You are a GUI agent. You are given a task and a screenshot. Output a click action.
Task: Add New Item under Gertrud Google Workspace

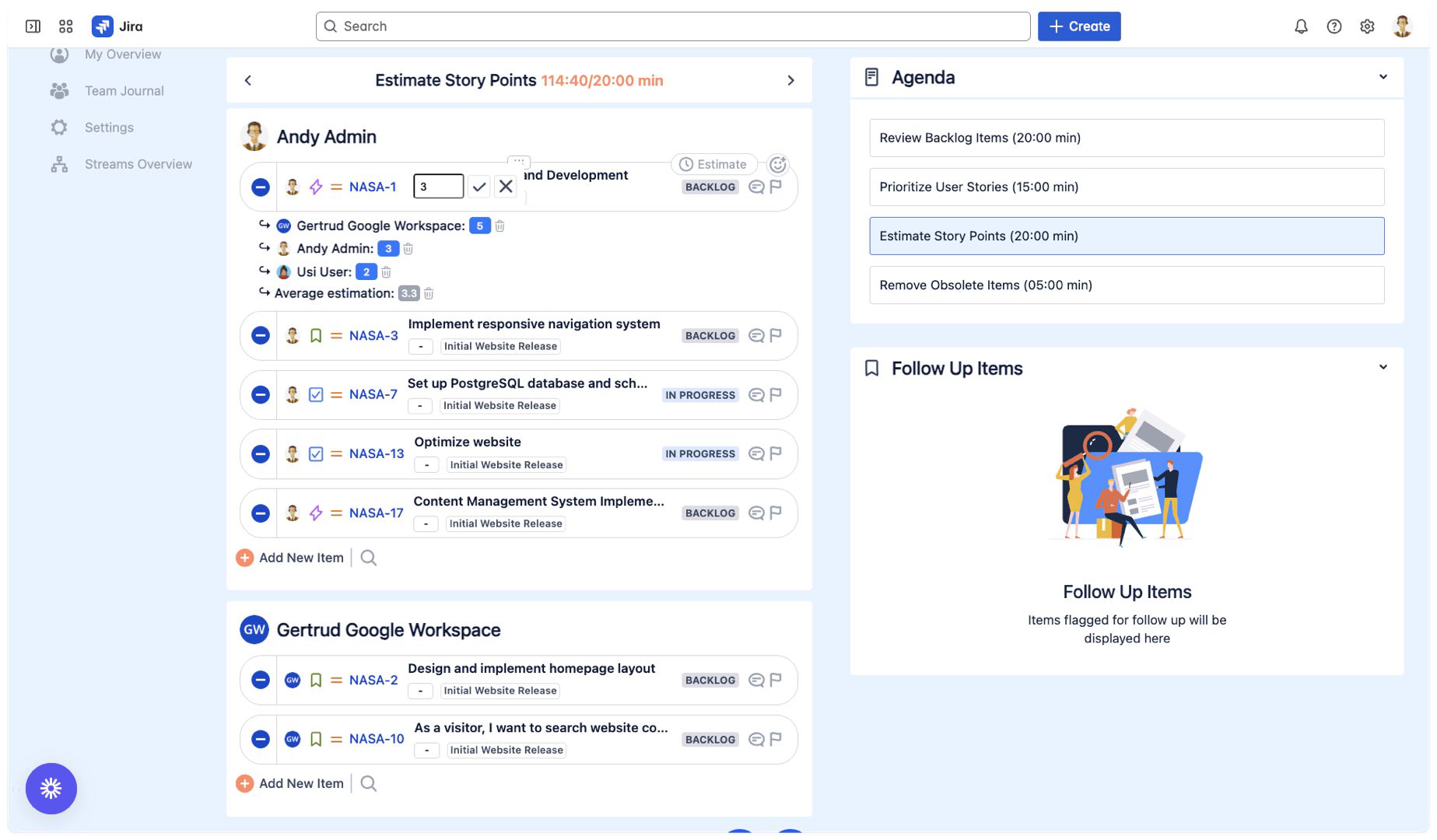click(289, 783)
